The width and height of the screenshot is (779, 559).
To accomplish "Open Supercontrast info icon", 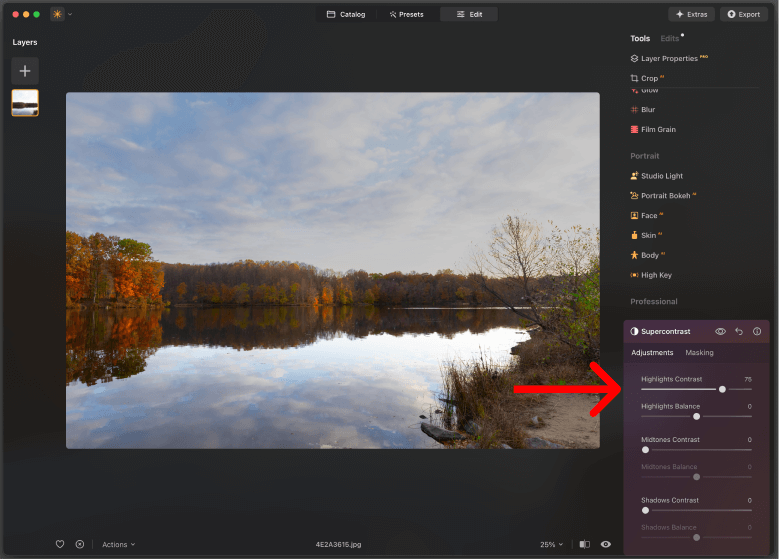I will (x=757, y=331).
